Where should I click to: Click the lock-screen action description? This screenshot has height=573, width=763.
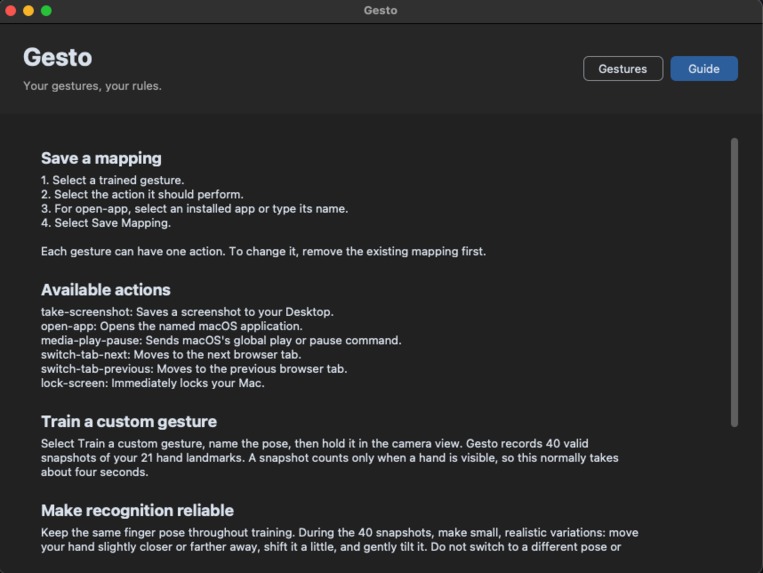(153, 383)
